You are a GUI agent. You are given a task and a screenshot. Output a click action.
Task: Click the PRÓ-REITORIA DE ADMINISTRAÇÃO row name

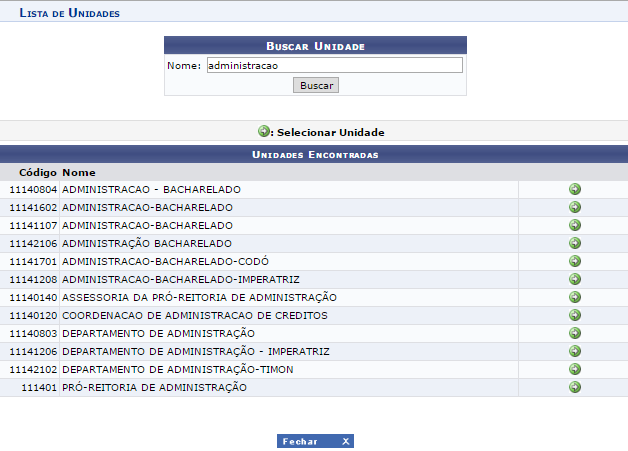click(154, 387)
